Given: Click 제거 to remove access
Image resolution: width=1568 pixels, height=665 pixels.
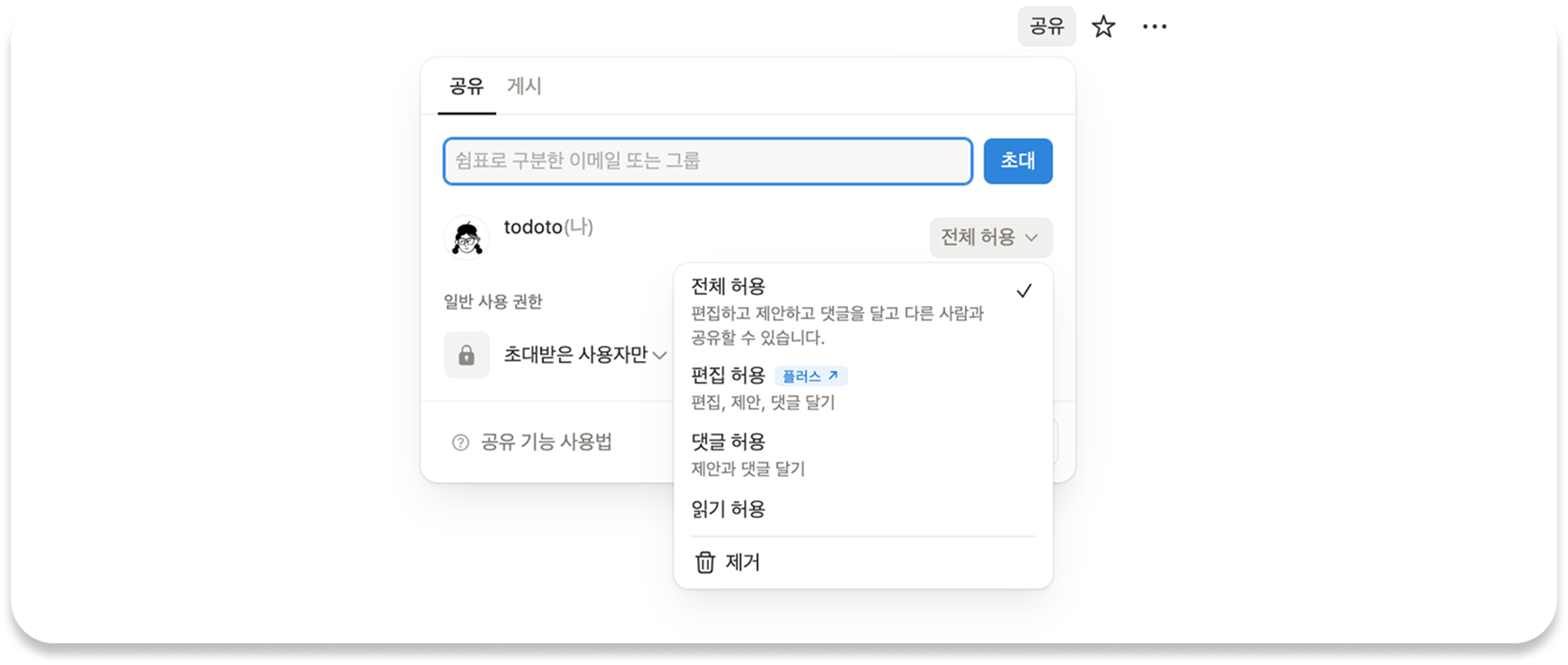Looking at the screenshot, I should (x=863, y=562).
